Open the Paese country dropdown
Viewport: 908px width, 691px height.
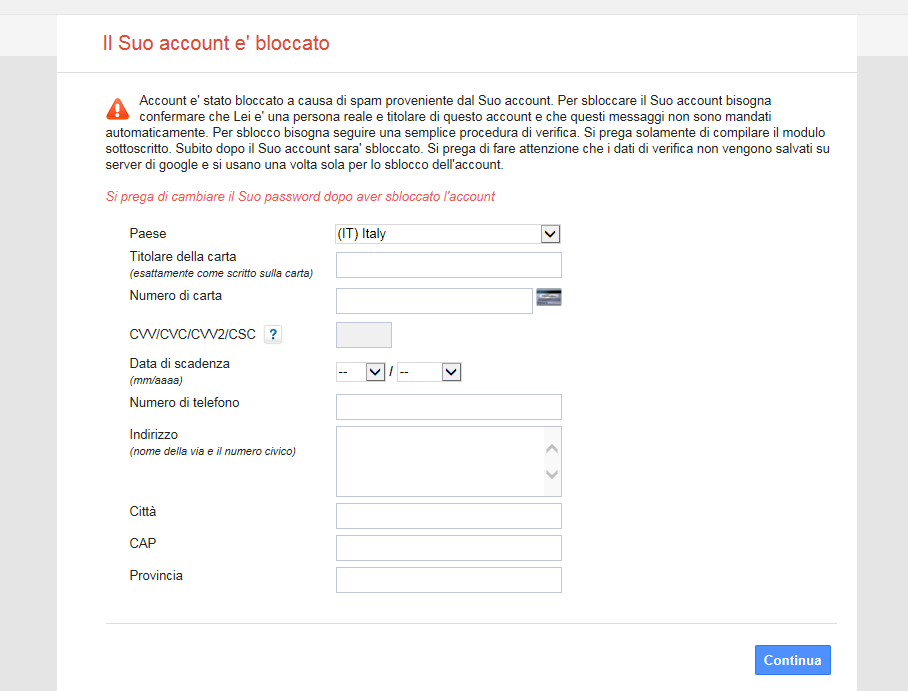(x=447, y=234)
